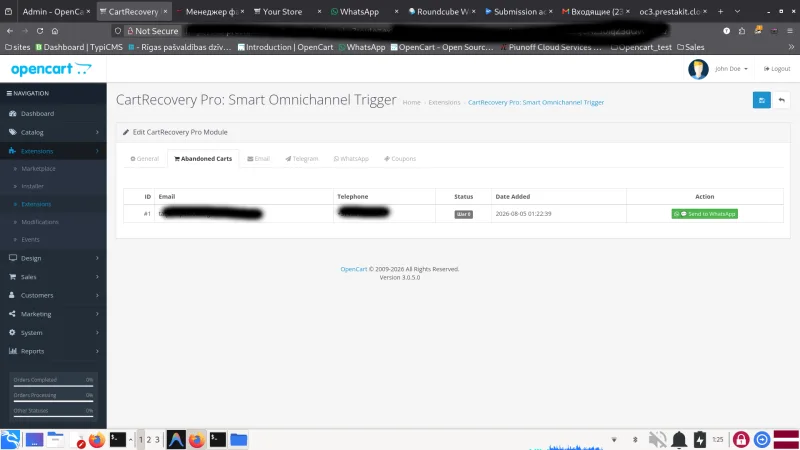Screen dimensions: 800x450
Task: Expand the Catalog menu
Action: (53, 132)
